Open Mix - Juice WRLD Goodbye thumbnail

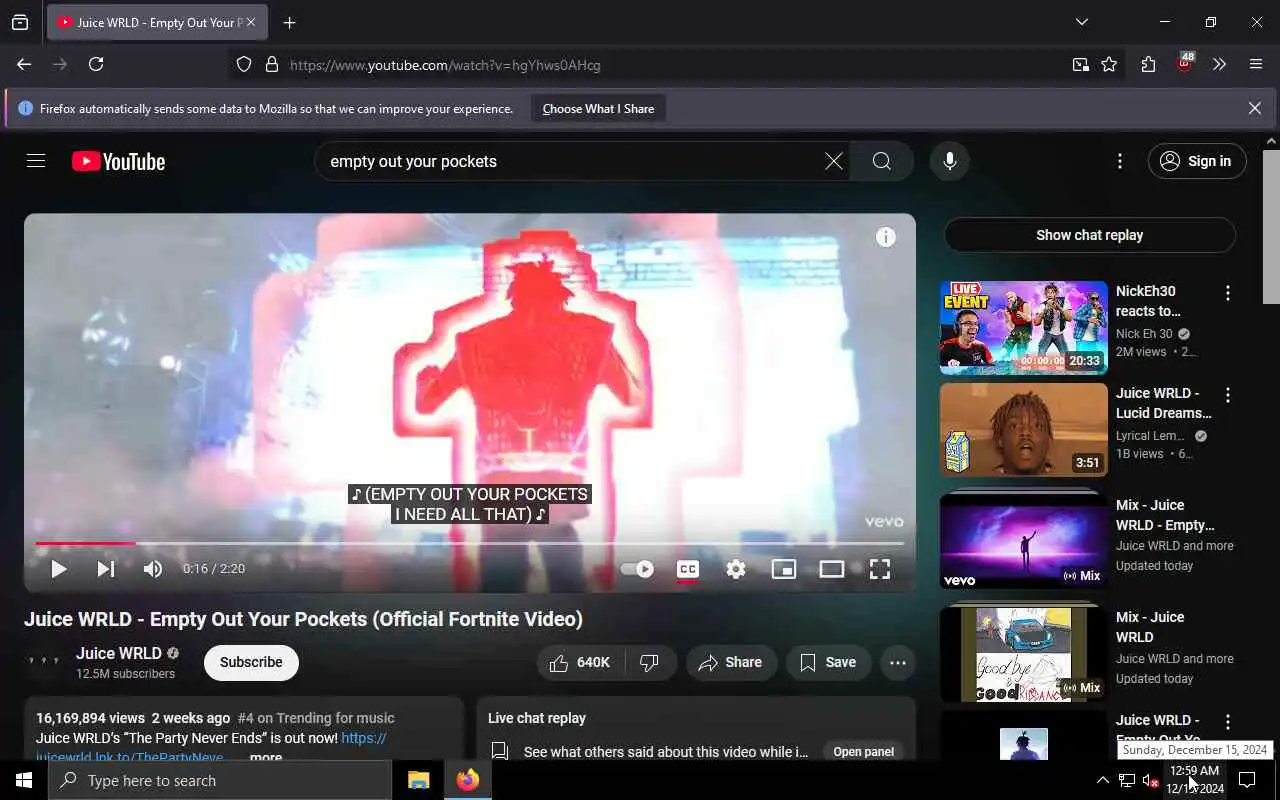pos(1023,653)
